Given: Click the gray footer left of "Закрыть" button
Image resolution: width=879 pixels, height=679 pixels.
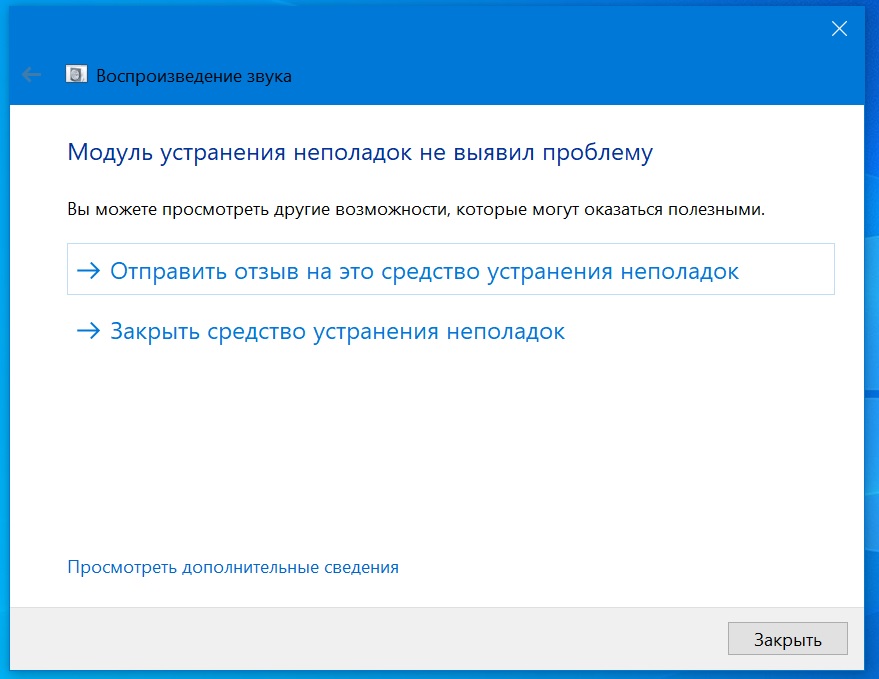Looking at the screenshot, I should point(400,638).
